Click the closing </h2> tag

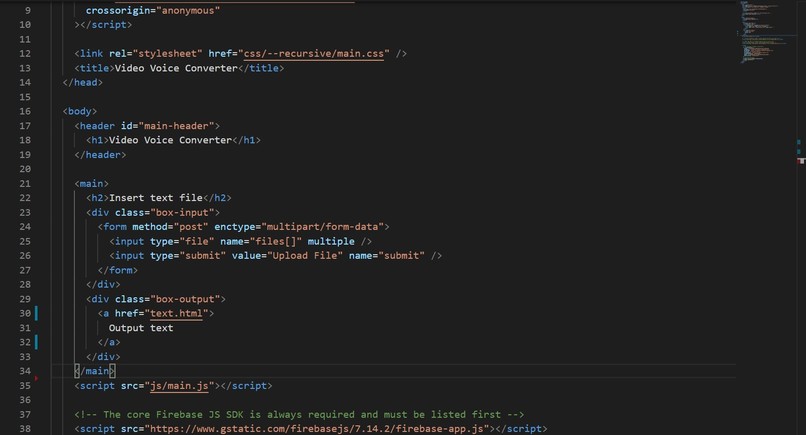pos(217,198)
